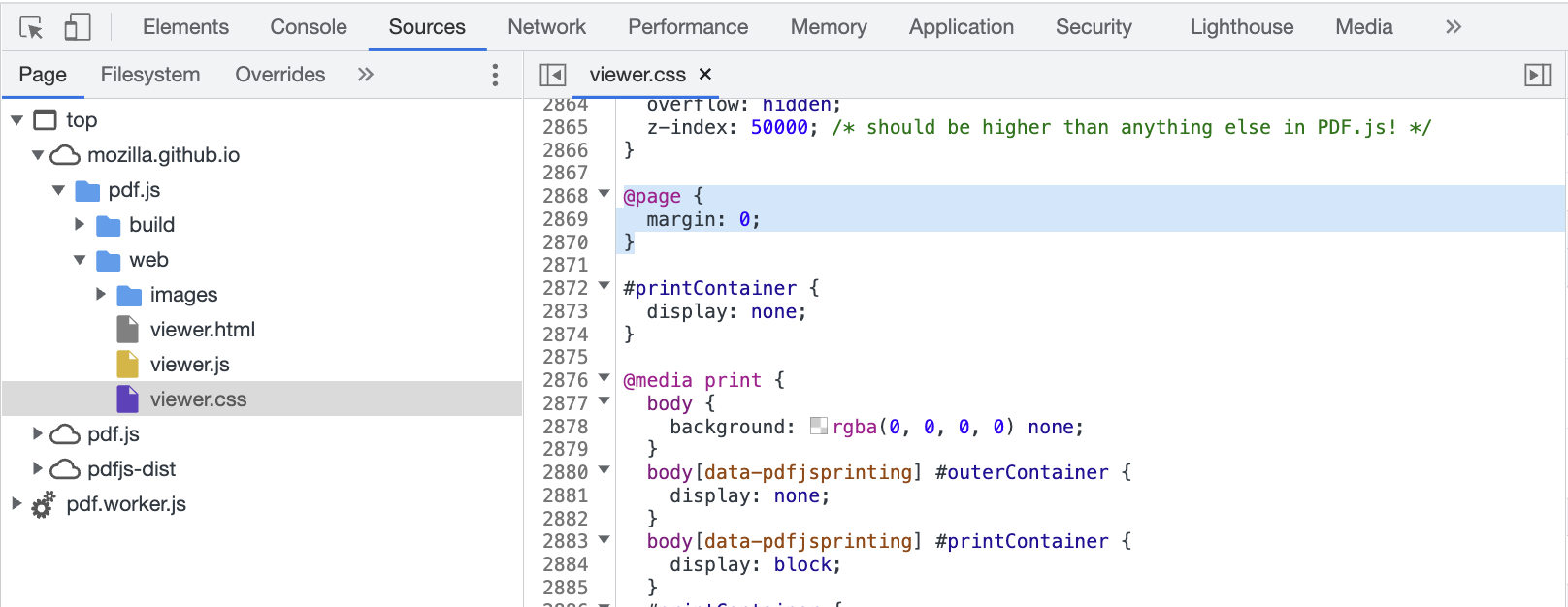The image size is (1568, 607).
Task: Switch to the Elements tab
Action: click(185, 27)
